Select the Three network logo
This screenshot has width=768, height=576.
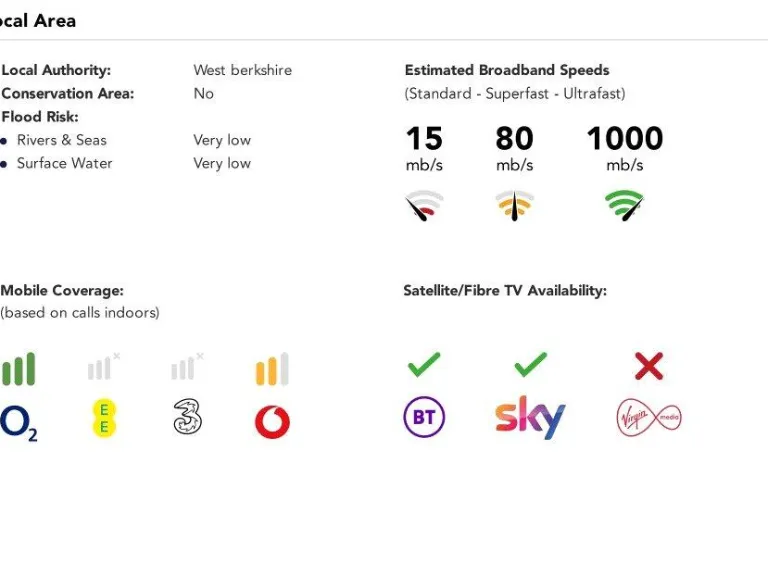tap(188, 417)
